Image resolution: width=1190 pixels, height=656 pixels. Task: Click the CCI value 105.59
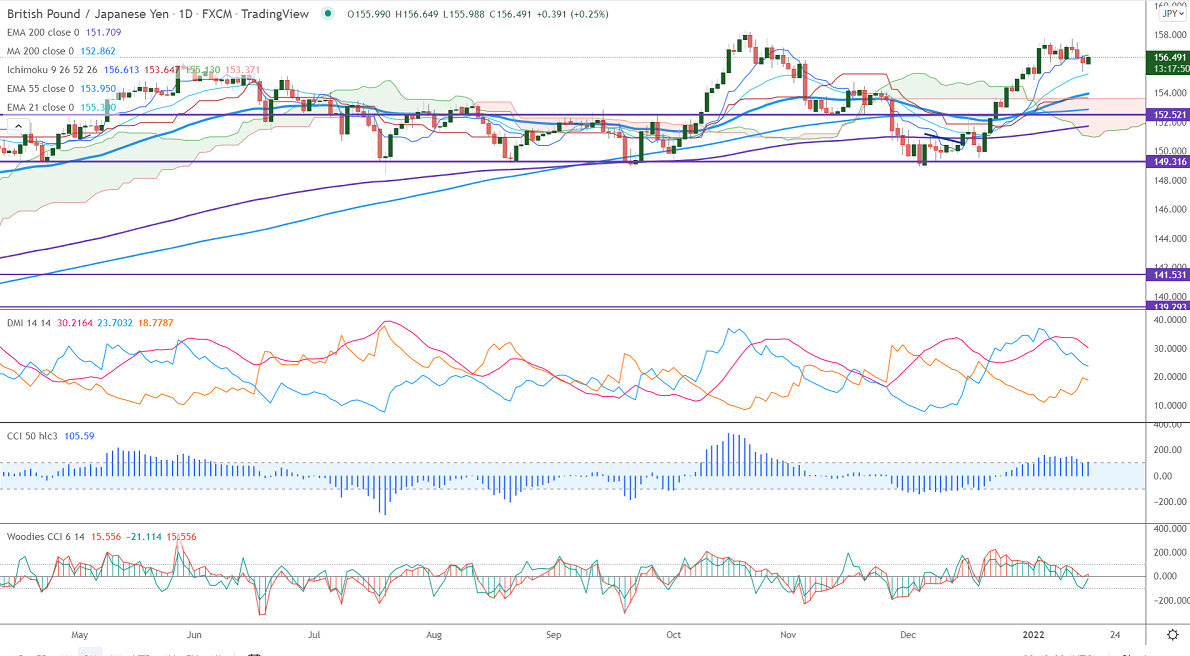point(80,436)
